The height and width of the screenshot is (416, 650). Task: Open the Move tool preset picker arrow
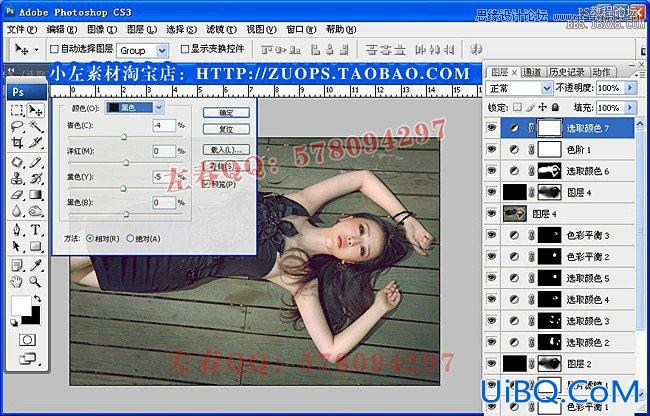click(37, 50)
